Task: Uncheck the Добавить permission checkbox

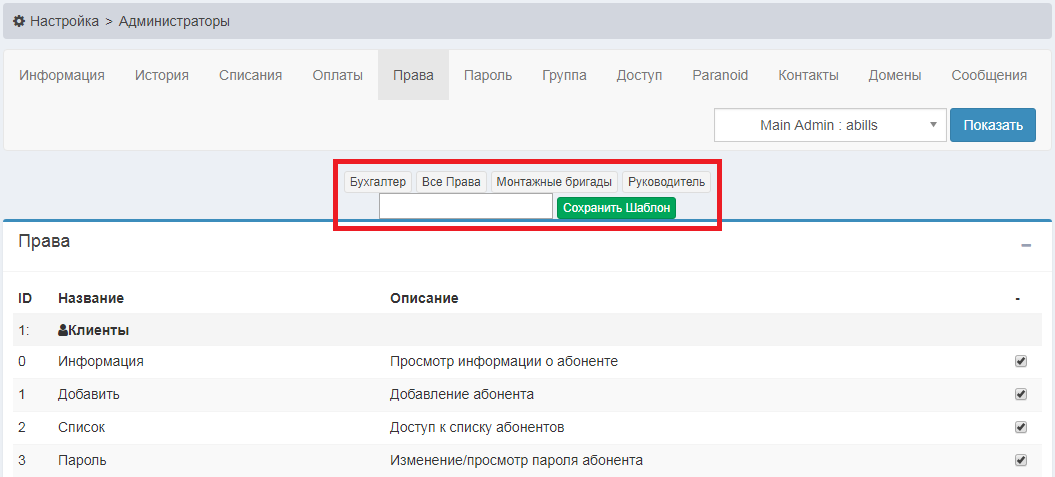Action: [x=1020, y=394]
